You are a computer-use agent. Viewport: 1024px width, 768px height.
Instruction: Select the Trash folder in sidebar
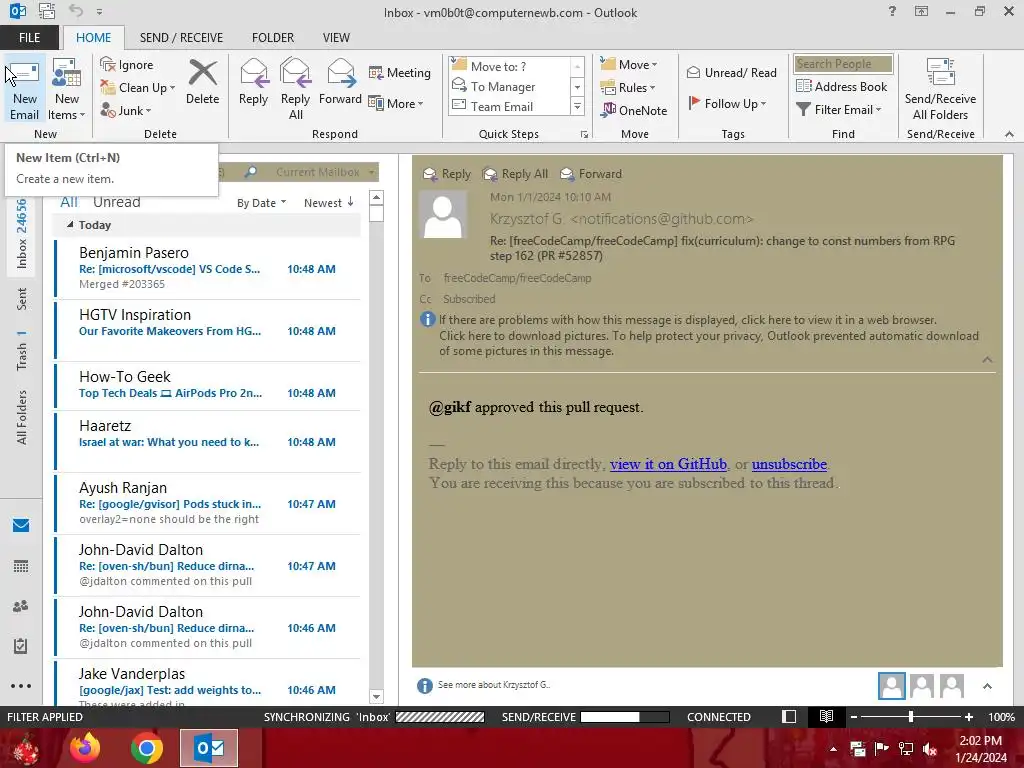(22, 350)
